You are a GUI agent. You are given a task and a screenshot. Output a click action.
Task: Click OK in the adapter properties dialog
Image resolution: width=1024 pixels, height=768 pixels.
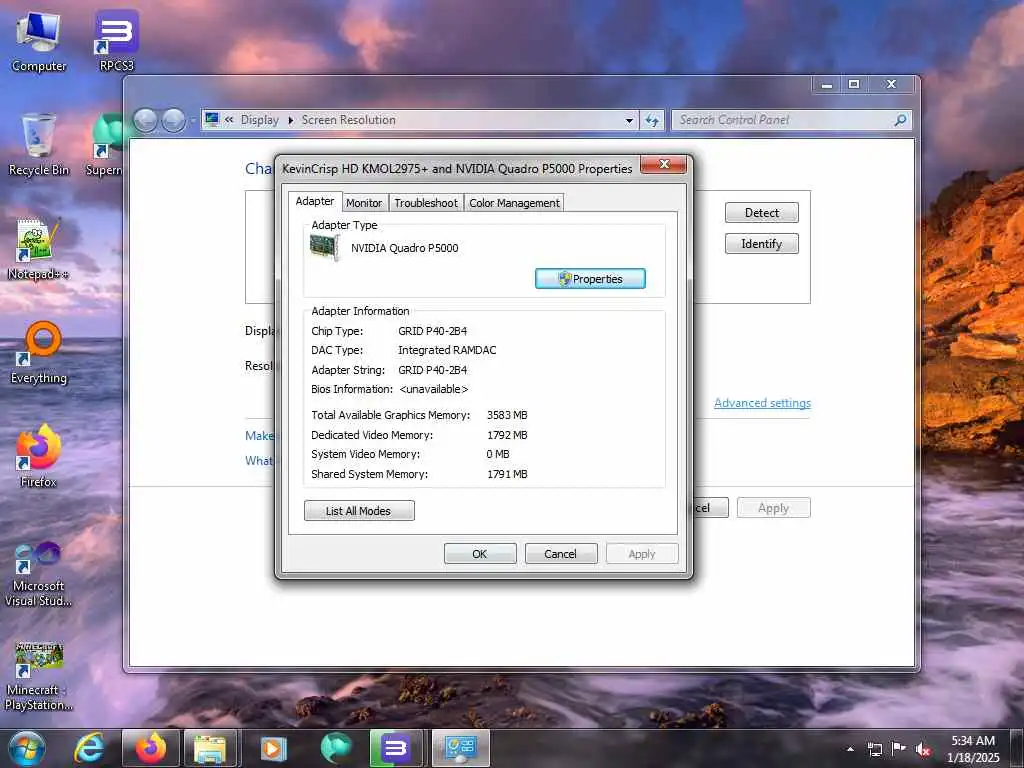pos(480,554)
